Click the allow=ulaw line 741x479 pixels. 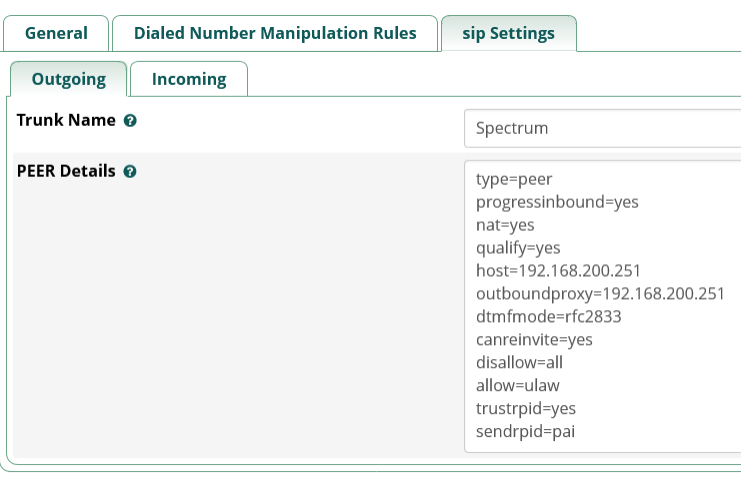pos(517,385)
